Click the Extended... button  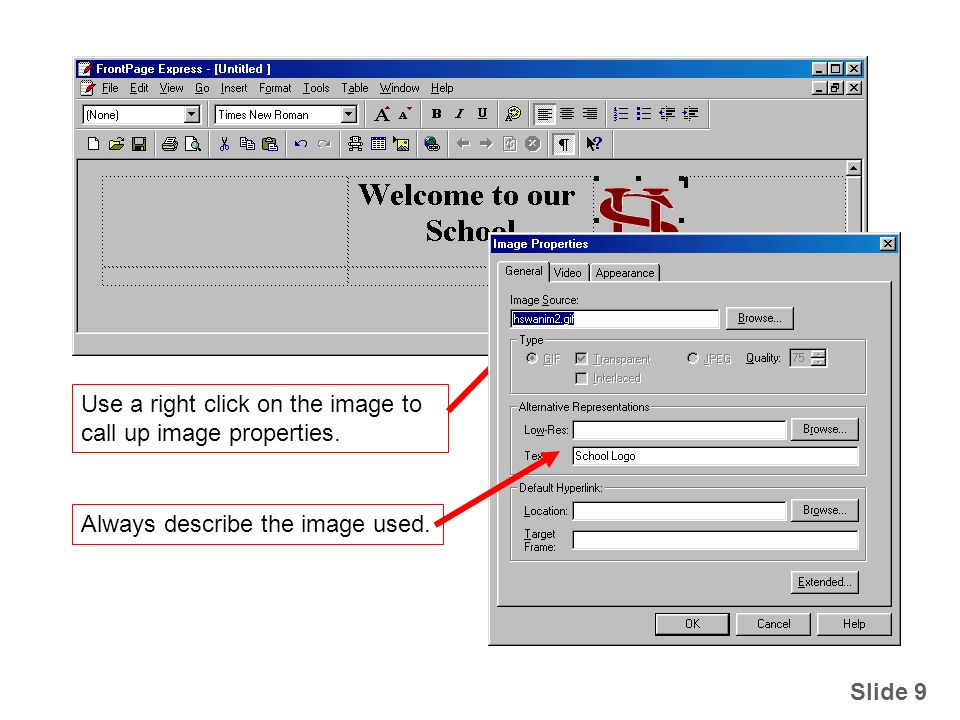coord(825,582)
